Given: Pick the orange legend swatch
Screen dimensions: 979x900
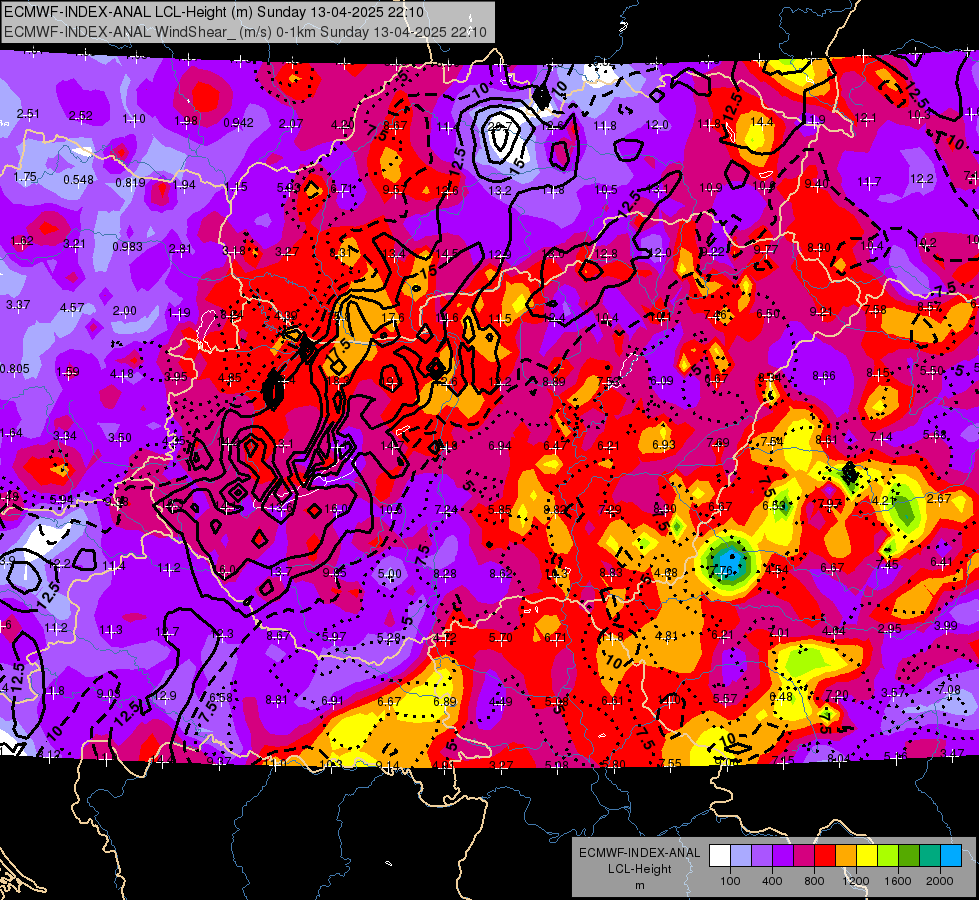Looking at the screenshot, I should (846, 855).
